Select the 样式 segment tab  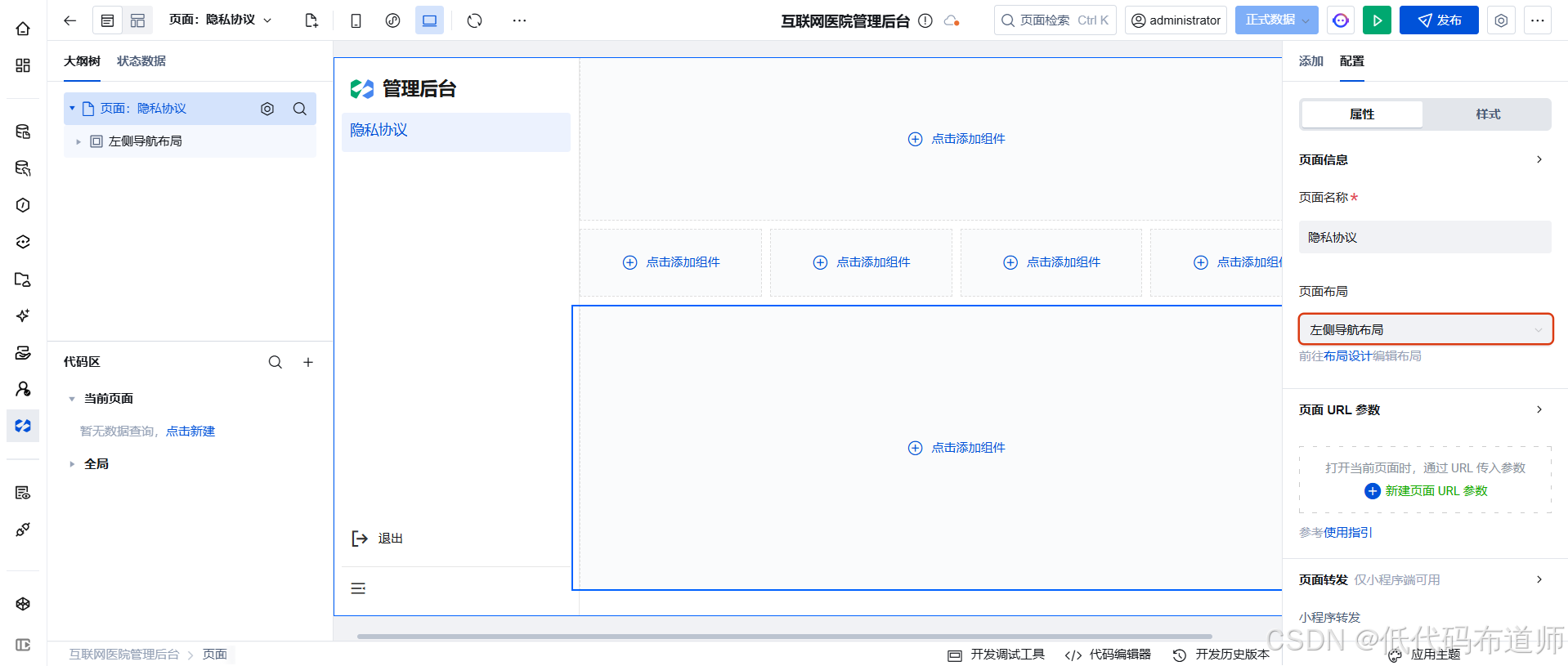point(1488,114)
